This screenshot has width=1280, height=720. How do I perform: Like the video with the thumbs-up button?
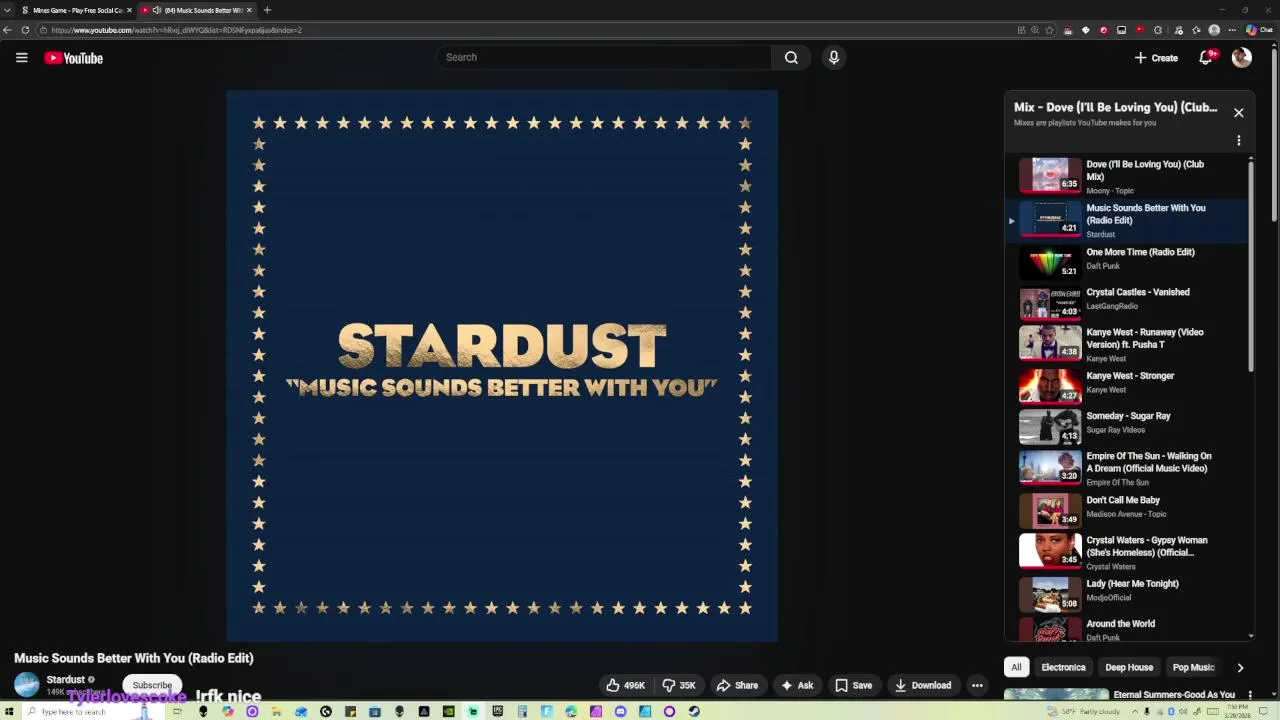[626, 685]
